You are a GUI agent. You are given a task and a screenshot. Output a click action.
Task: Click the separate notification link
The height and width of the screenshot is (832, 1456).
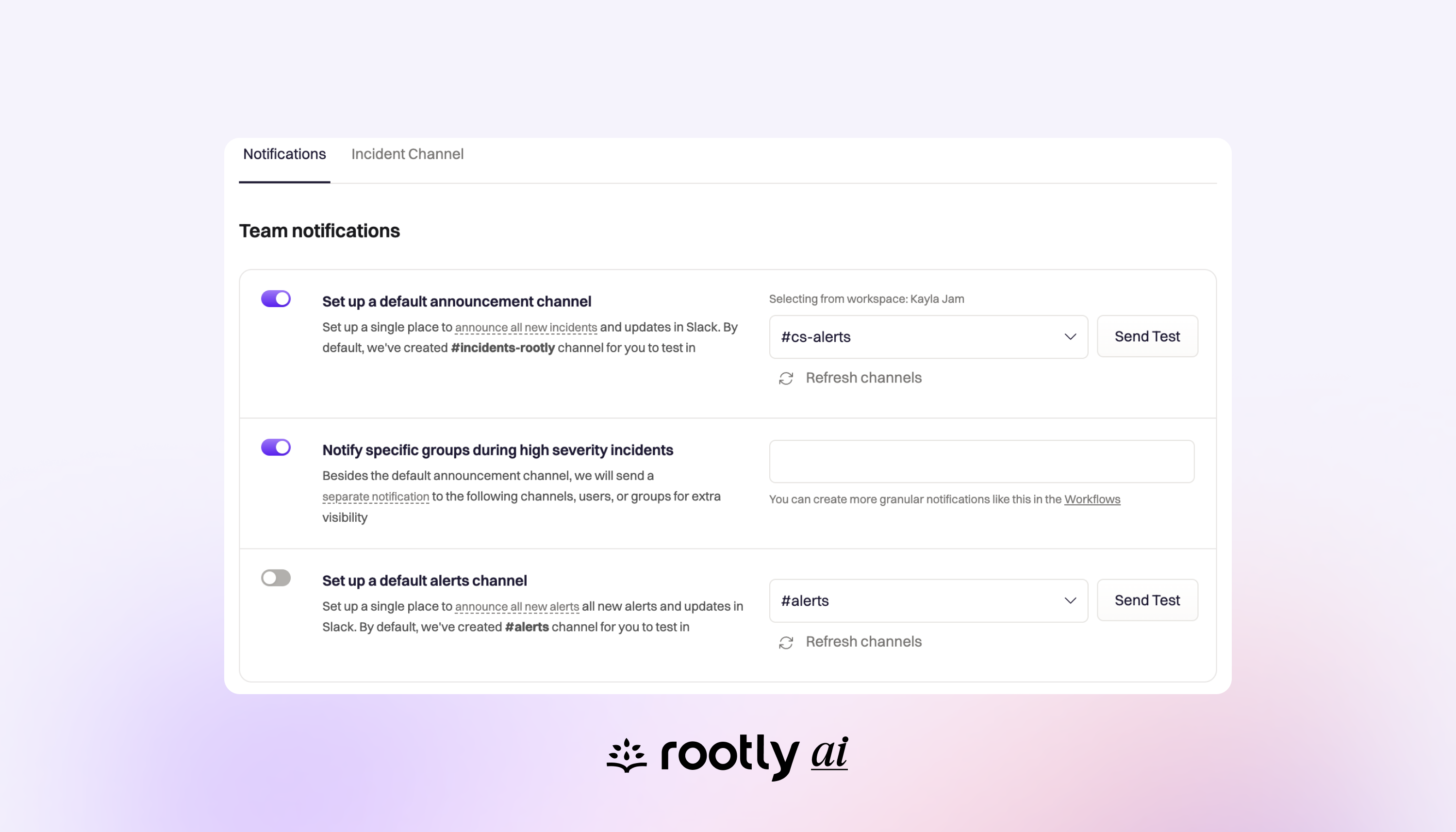pos(375,497)
